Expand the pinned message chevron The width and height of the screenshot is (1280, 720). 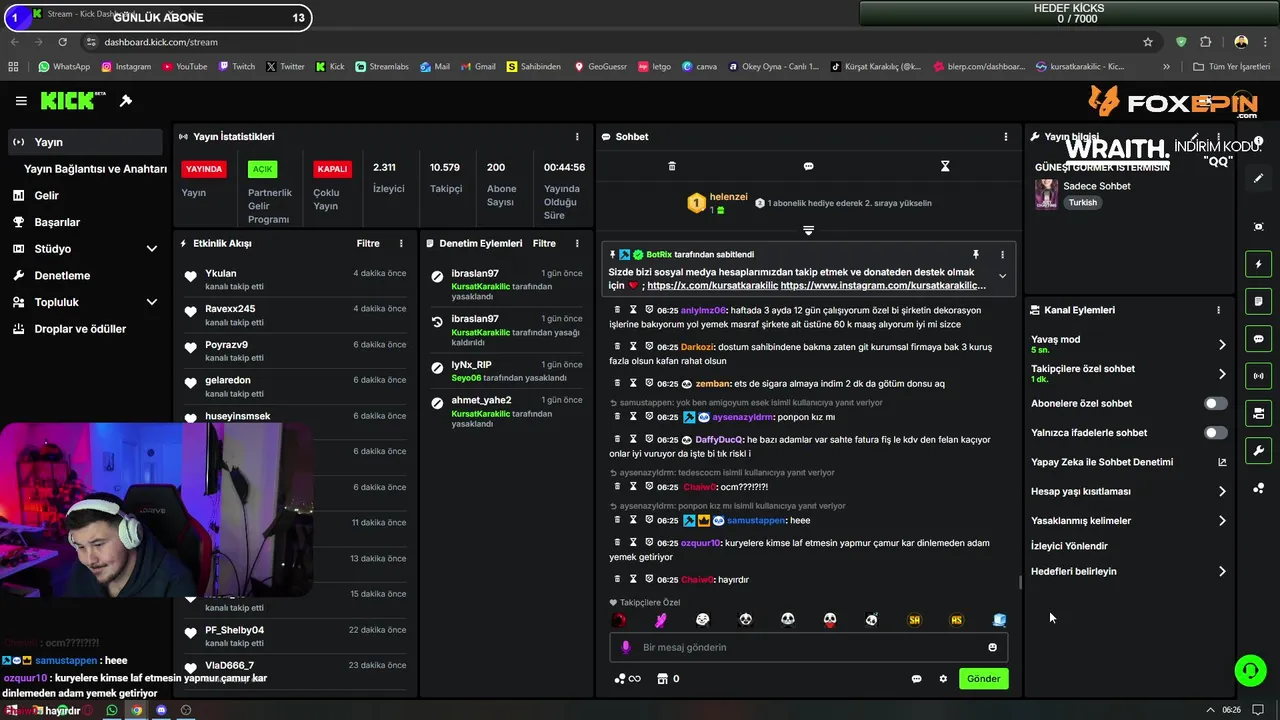coord(1002,277)
